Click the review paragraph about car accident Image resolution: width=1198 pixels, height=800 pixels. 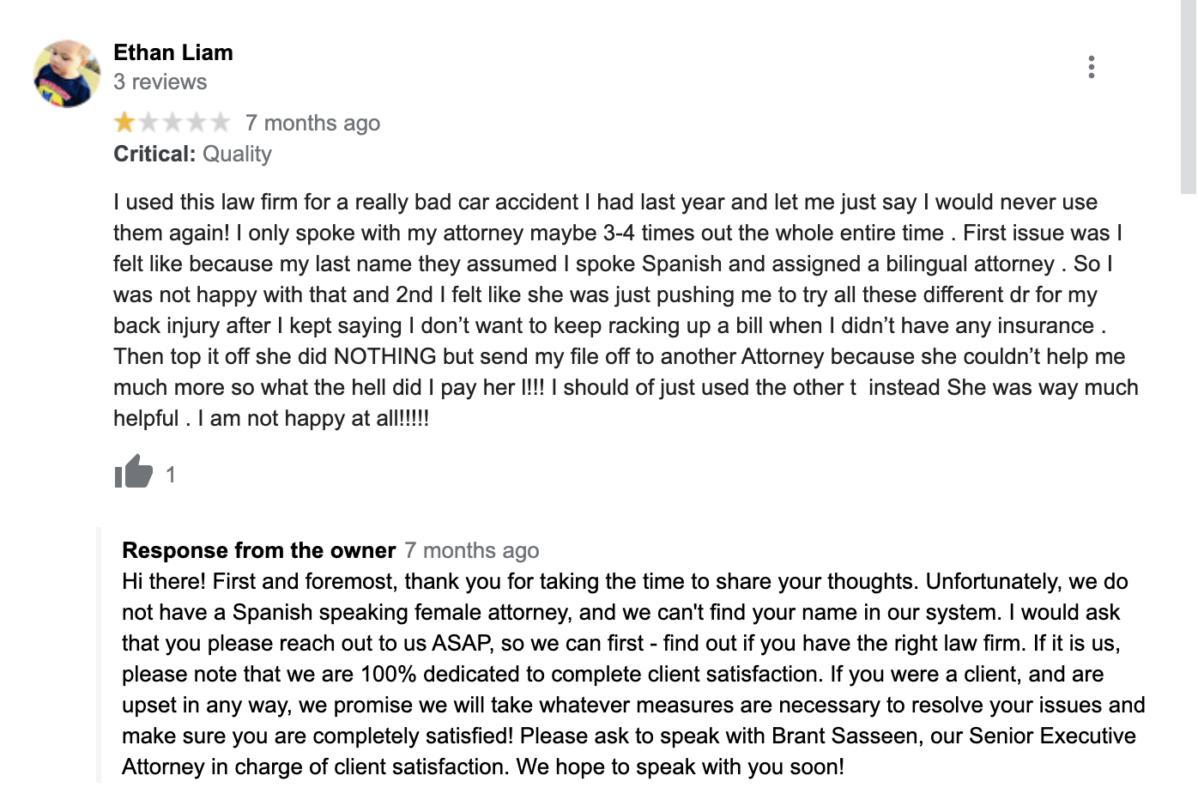coord(626,310)
